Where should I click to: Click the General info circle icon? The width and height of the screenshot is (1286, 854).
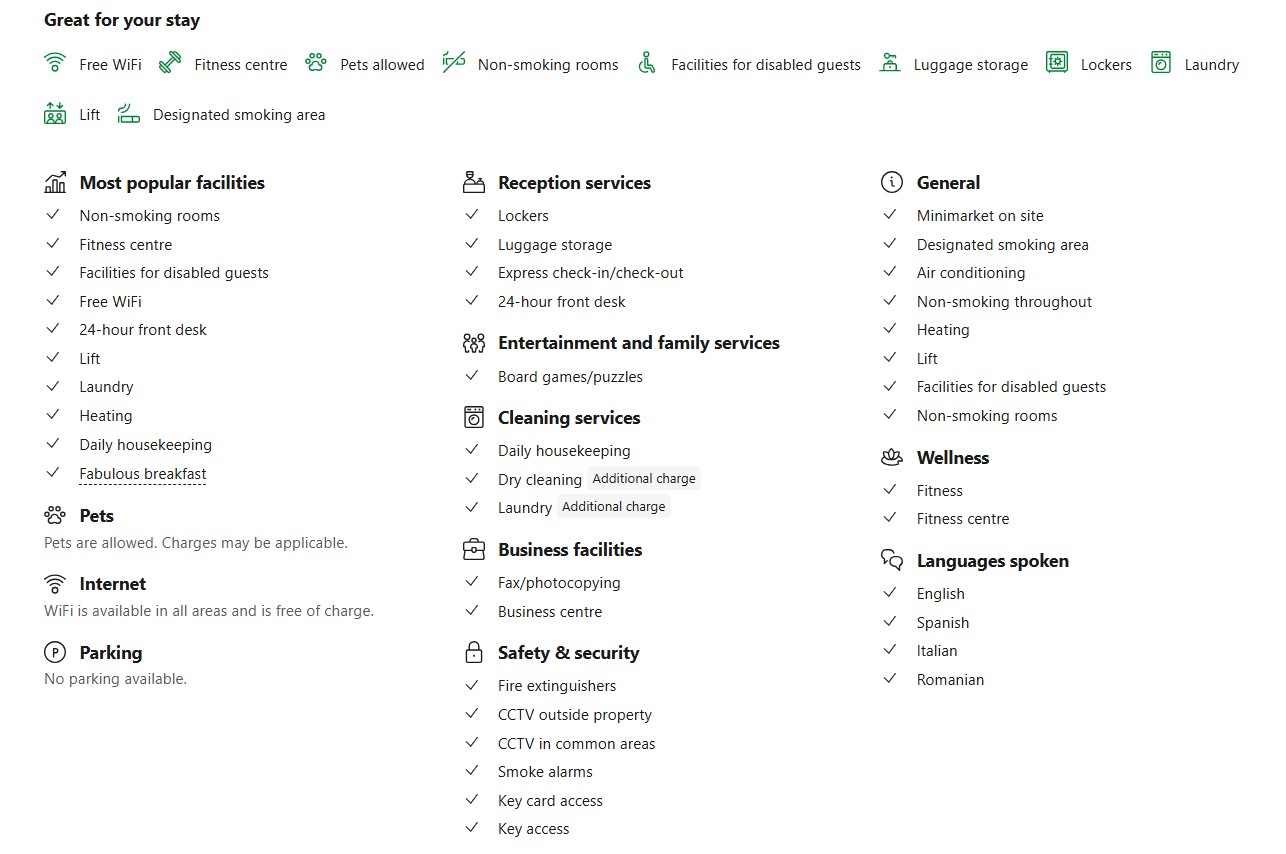[891, 182]
